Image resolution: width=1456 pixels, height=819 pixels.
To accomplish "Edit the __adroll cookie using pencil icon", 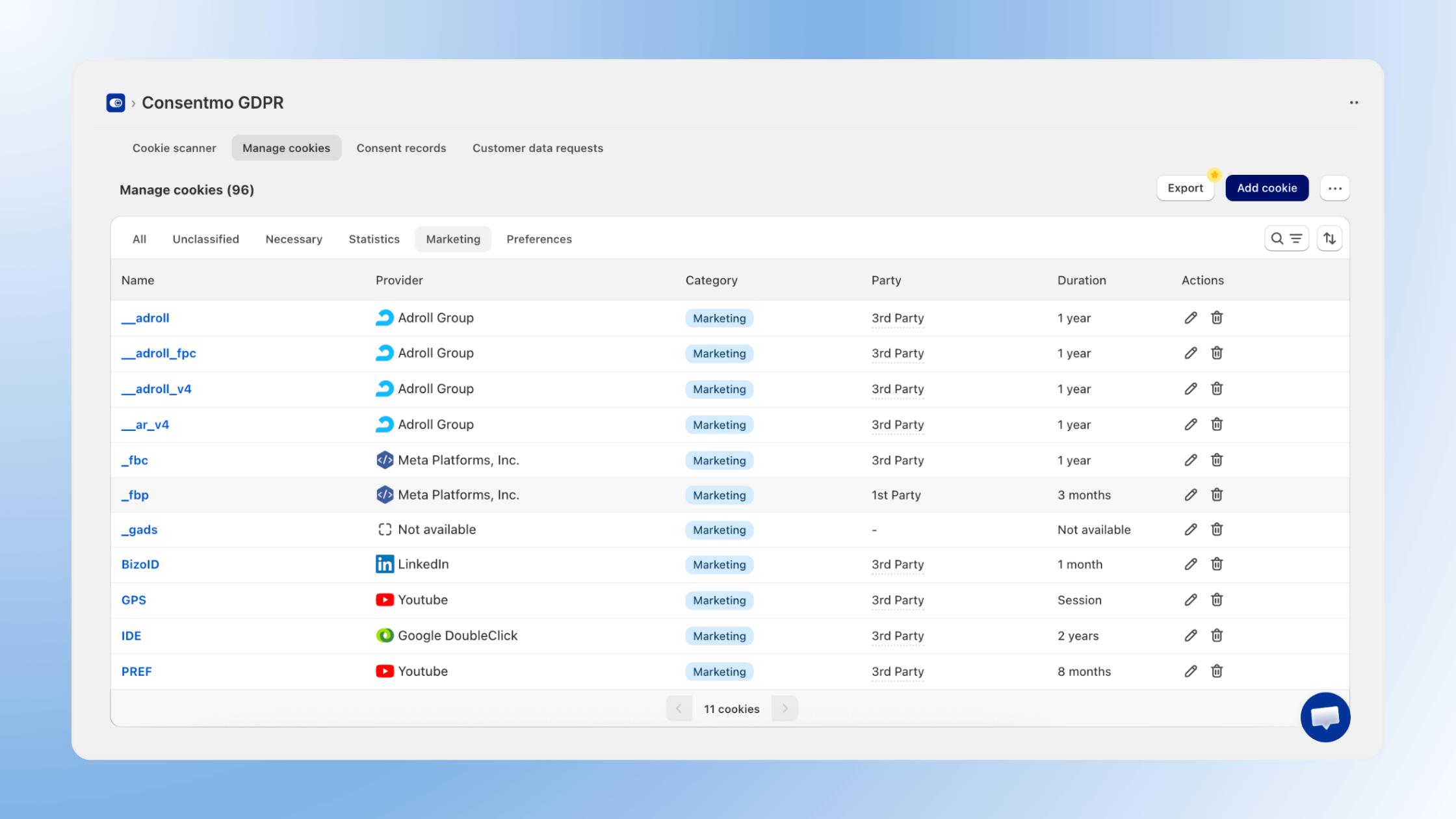I will (1191, 318).
